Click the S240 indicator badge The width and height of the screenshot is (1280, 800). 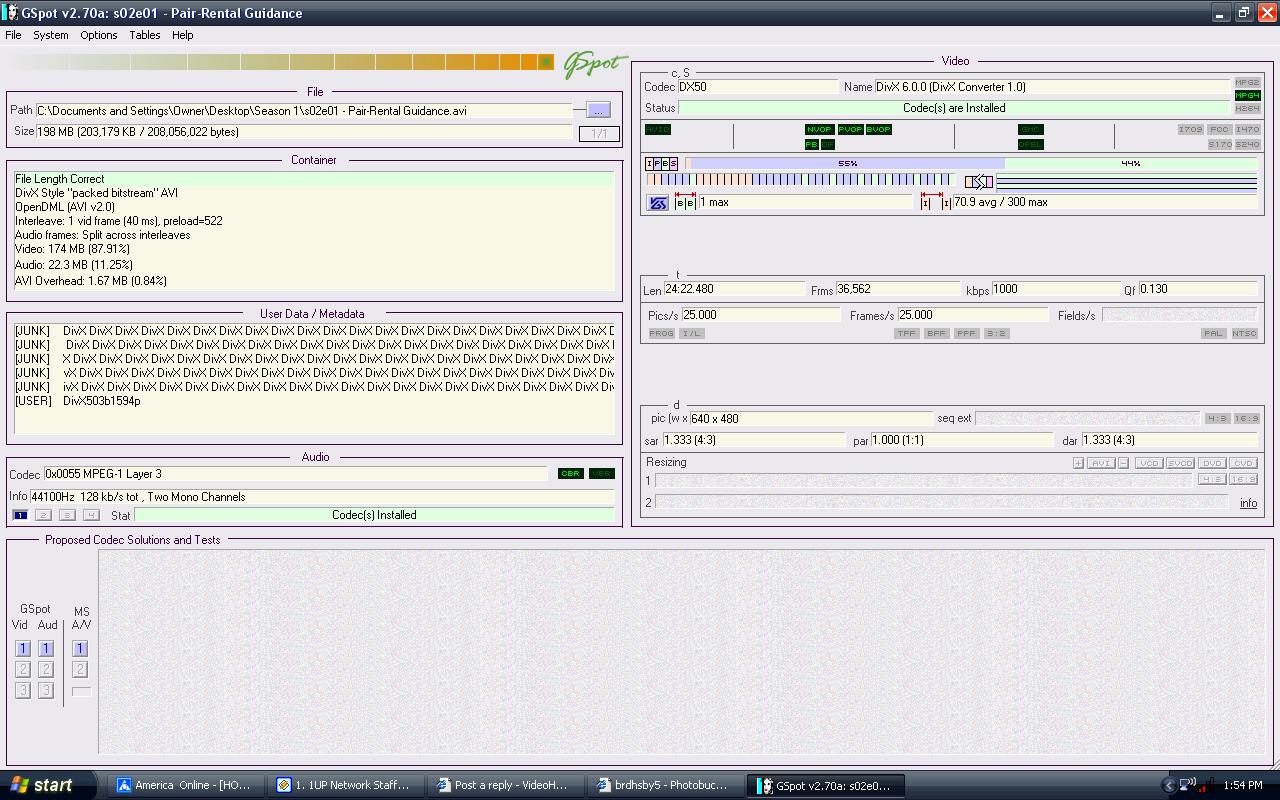tap(1247, 145)
